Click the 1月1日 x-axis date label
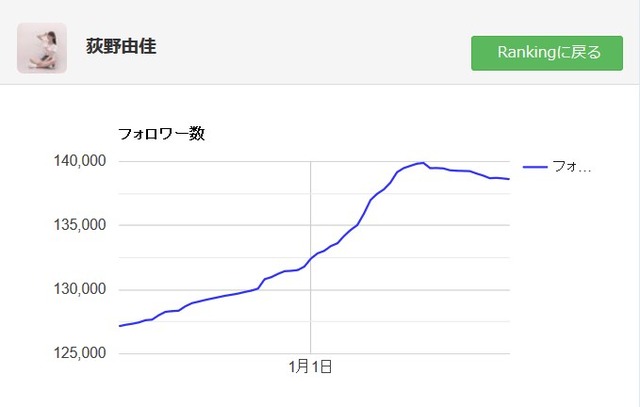640x407 pixels. click(x=310, y=367)
